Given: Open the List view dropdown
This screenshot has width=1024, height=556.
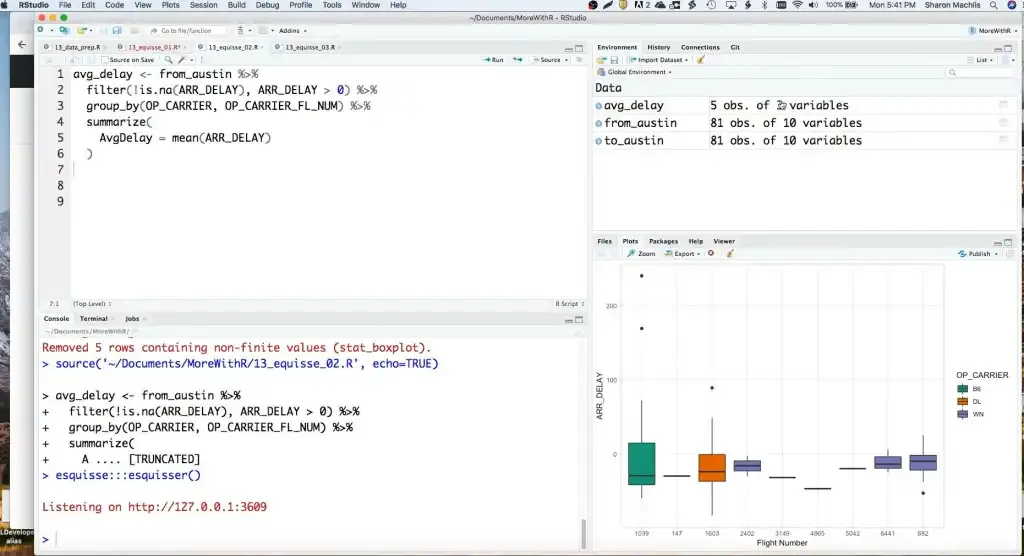Looking at the screenshot, I should 980,59.
